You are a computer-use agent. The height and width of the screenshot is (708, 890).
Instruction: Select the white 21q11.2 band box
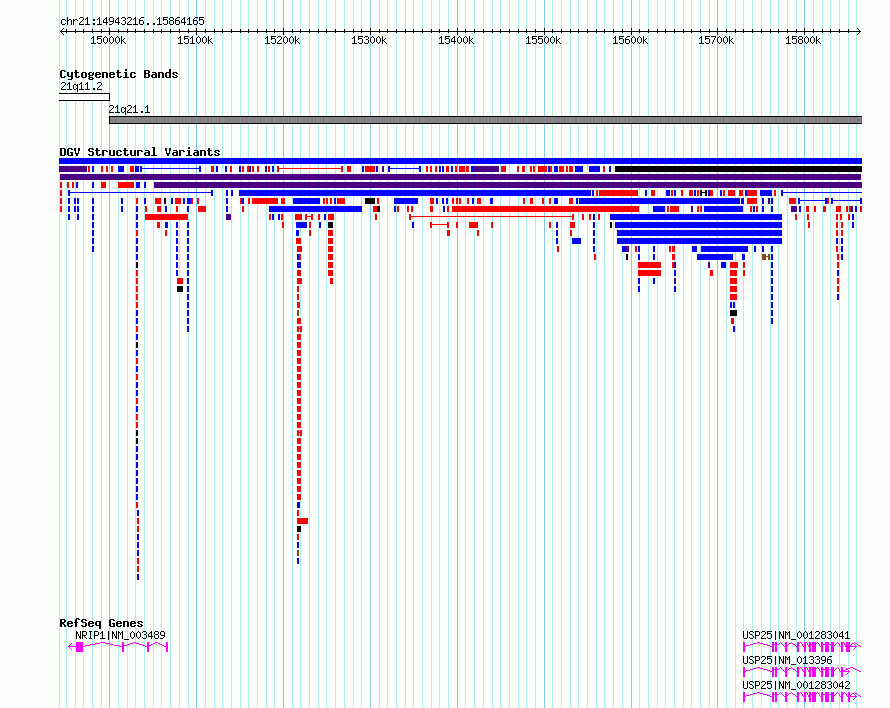pos(84,97)
